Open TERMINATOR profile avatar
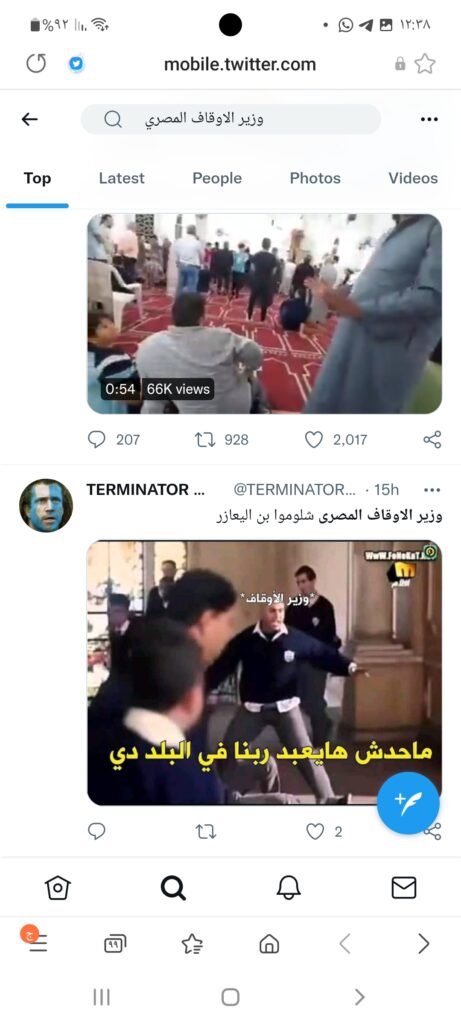 coord(46,505)
